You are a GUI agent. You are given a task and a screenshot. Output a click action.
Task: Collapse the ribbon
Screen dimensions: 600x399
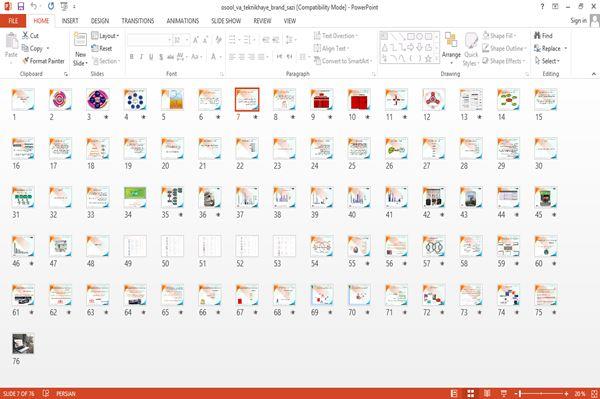point(593,74)
